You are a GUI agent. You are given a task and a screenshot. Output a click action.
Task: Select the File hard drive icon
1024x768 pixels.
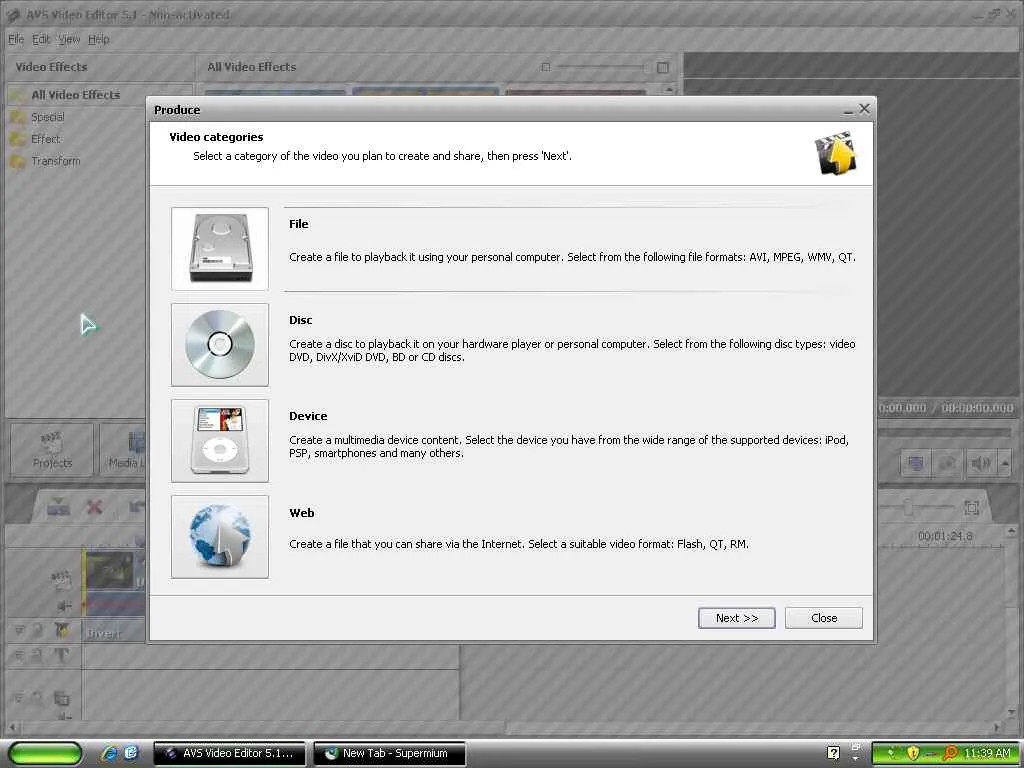pos(219,249)
